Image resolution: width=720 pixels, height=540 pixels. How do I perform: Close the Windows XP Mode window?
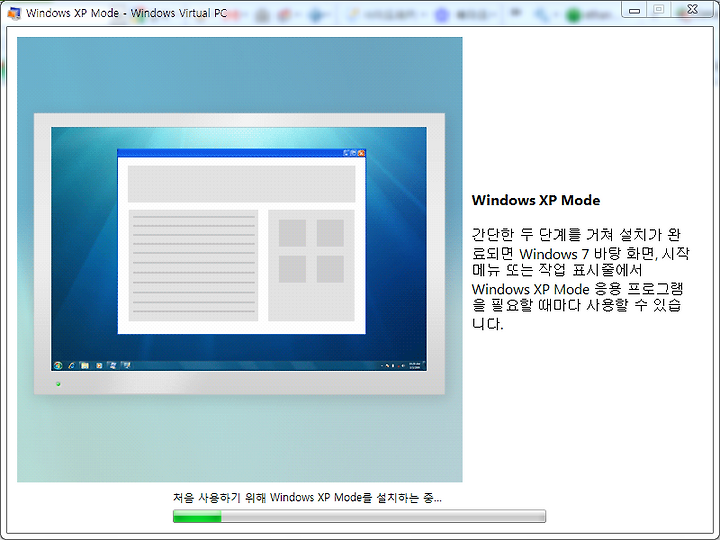[x=692, y=10]
